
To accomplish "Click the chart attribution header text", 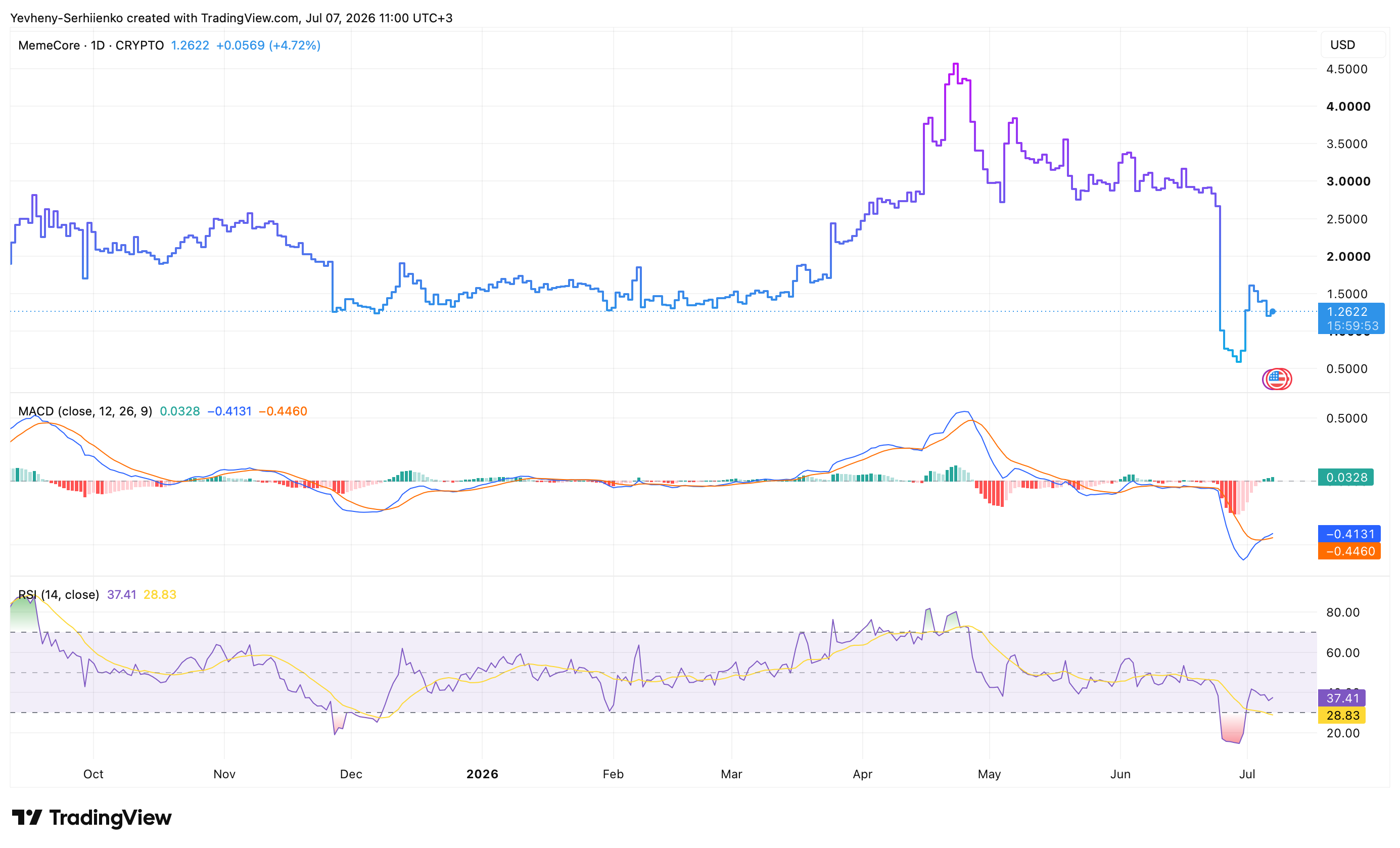I will pyautogui.click(x=231, y=18).
